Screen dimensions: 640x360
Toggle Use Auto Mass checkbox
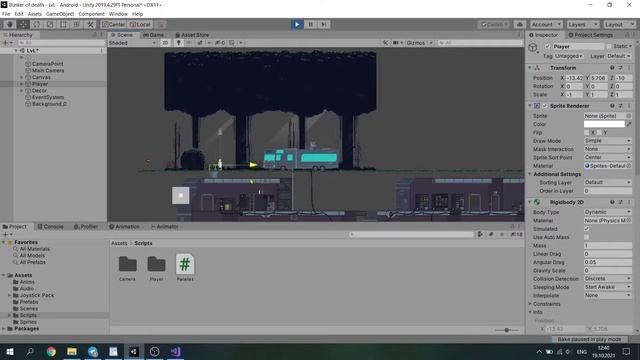[x=587, y=237]
